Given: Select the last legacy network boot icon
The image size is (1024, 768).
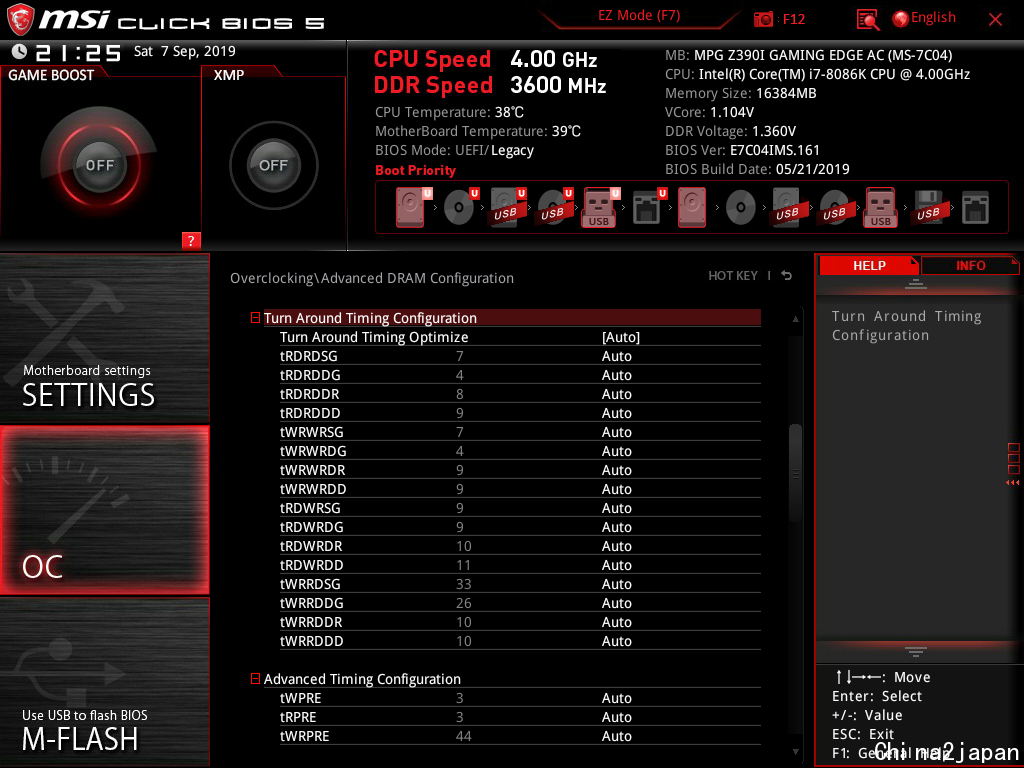Looking at the screenshot, I should point(975,208).
